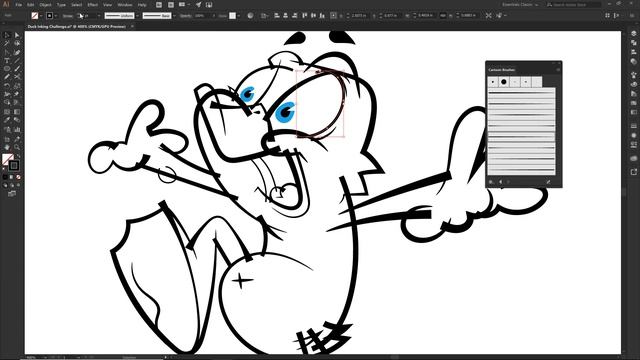Enable Draw Inside mode
The image size is (640, 360).
pyautogui.click(x=18, y=185)
